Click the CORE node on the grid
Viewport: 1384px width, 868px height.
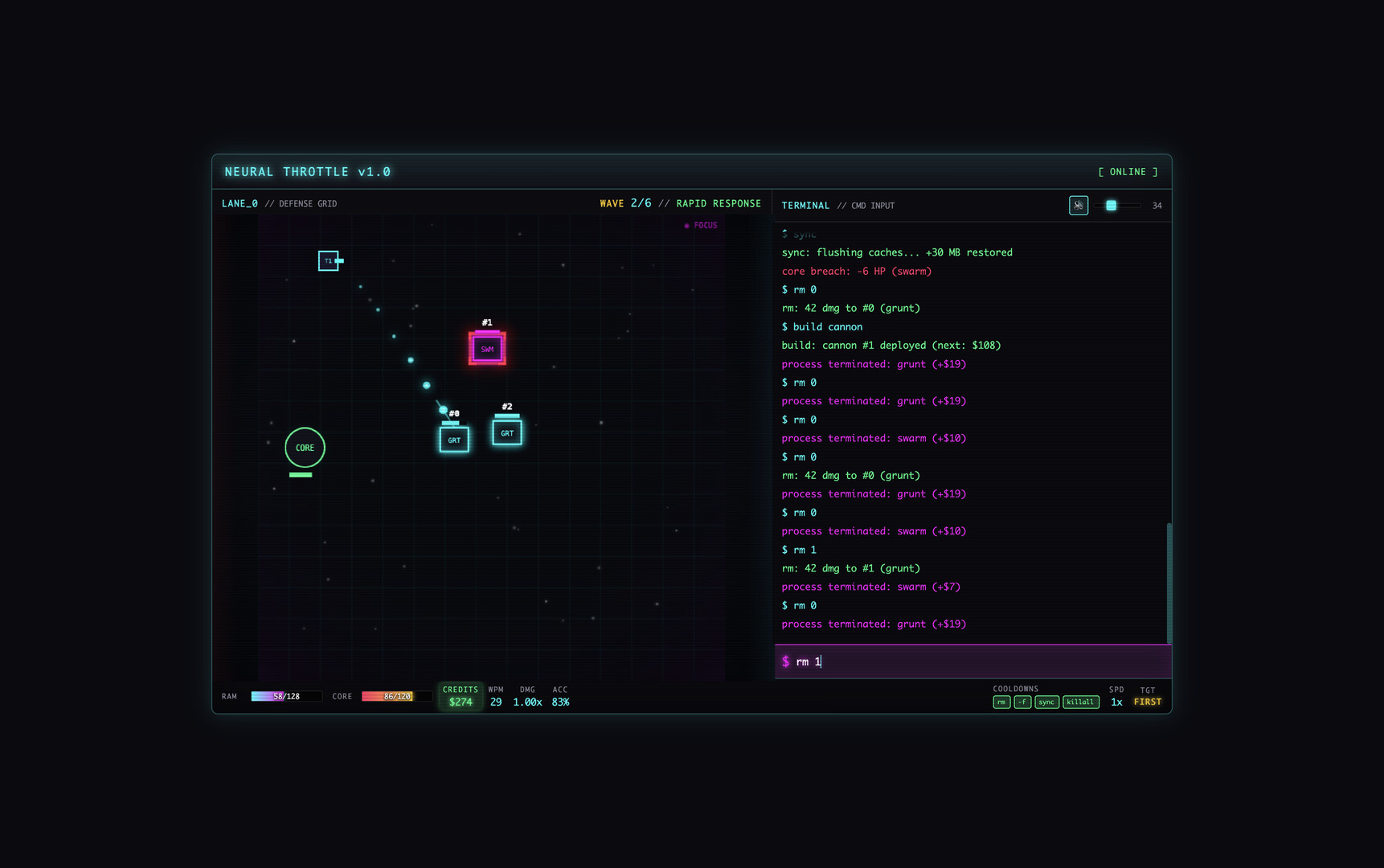[x=305, y=448]
